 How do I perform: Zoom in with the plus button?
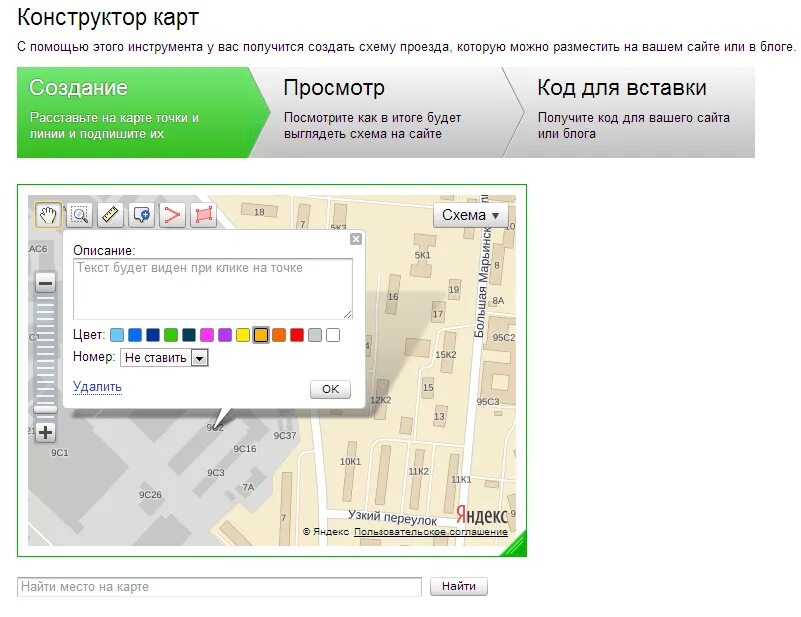(x=45, y=433)
